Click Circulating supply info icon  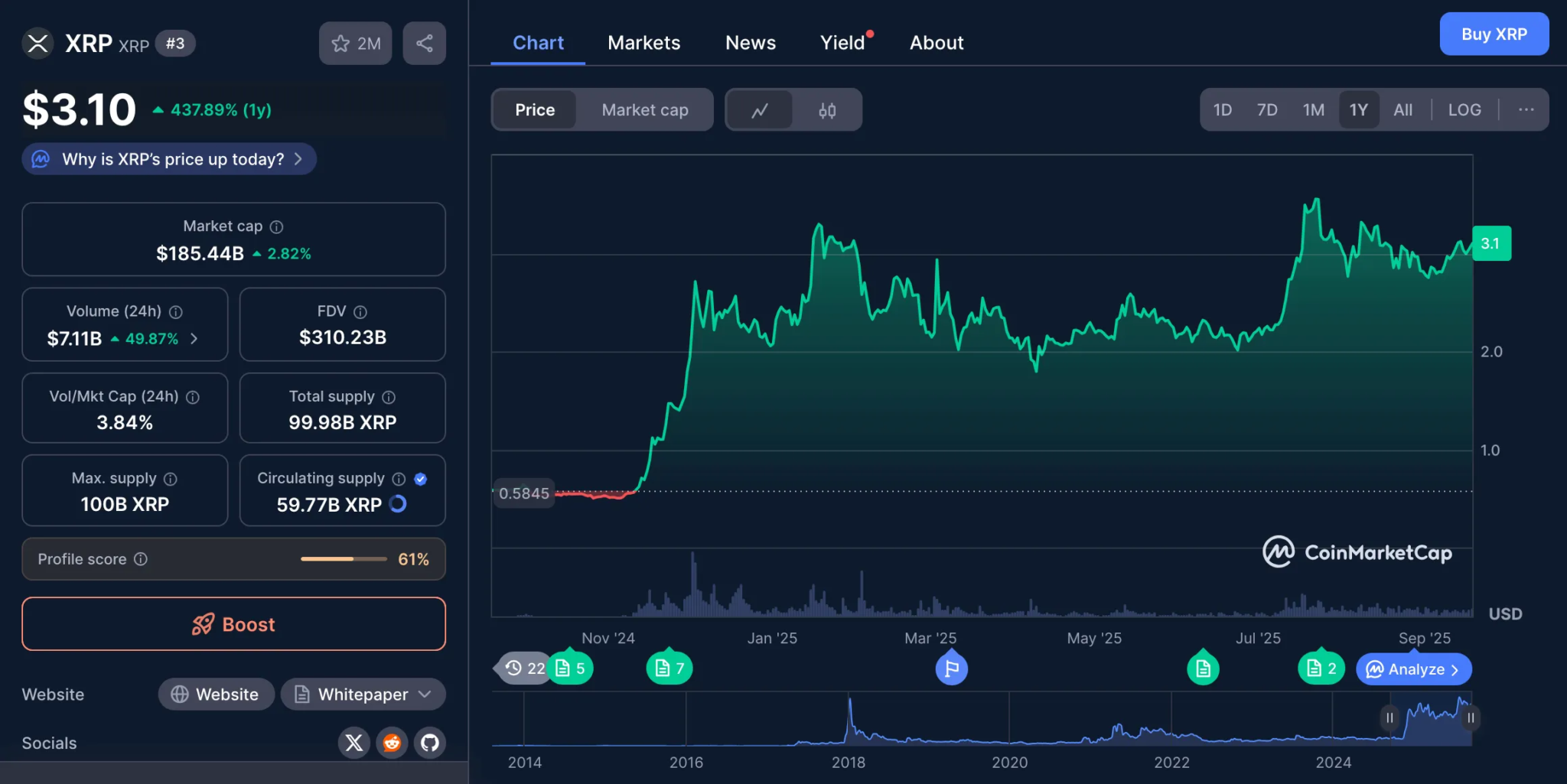click(399, 479)
